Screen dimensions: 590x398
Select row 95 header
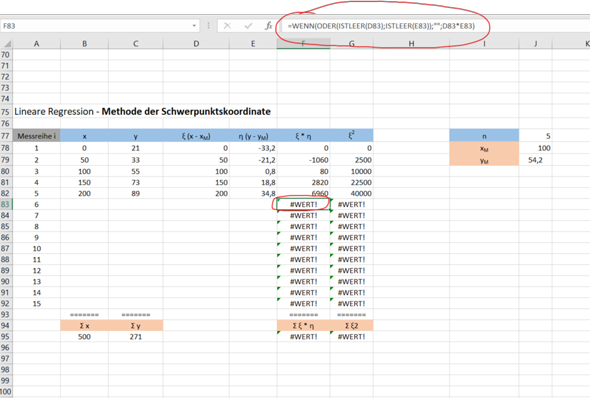(x=6, y=336)
